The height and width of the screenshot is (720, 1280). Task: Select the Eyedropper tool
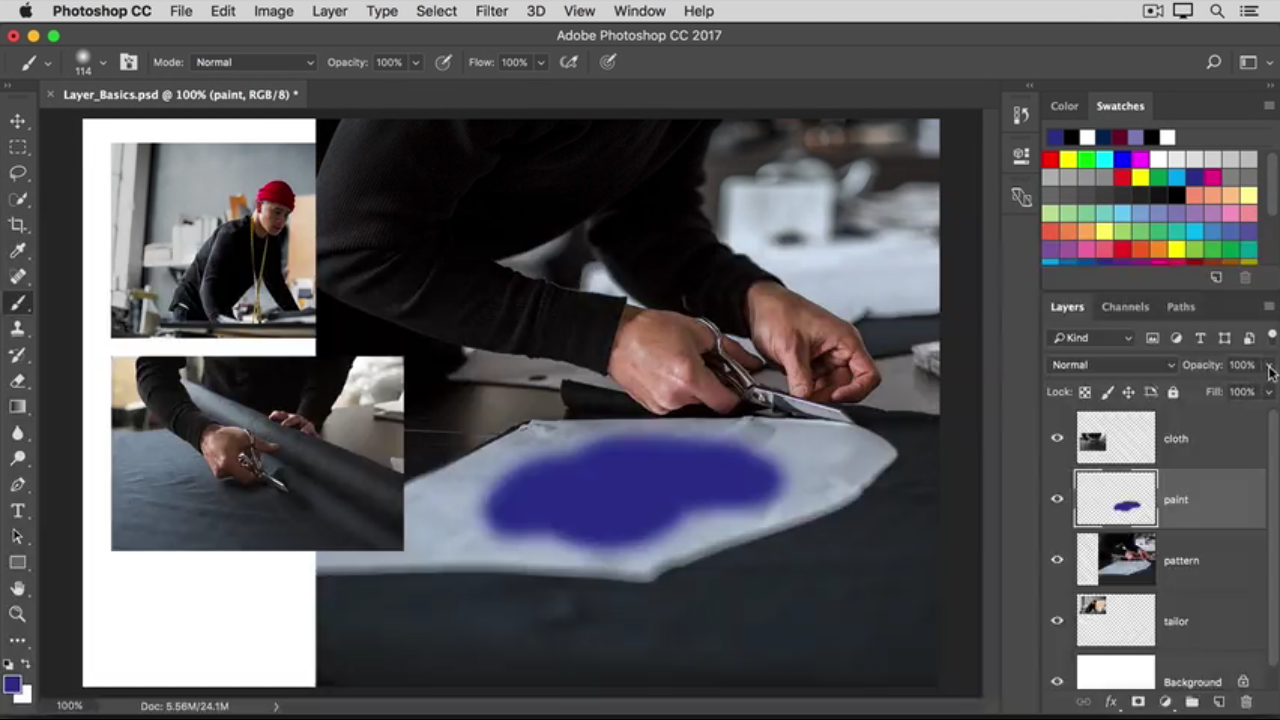(x=18, y=251)
